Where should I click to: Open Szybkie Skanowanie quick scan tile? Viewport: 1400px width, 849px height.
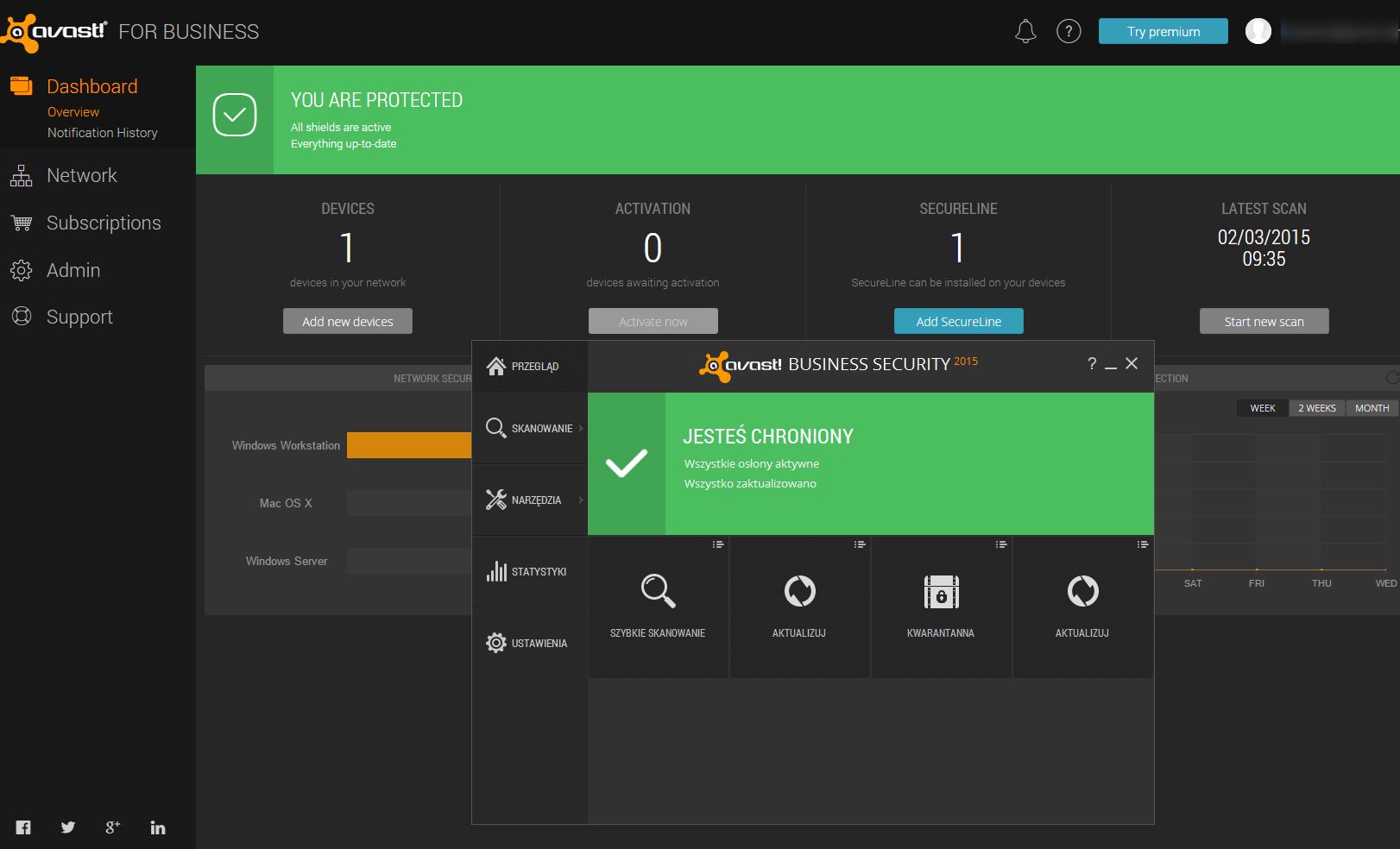coord(658,607)
